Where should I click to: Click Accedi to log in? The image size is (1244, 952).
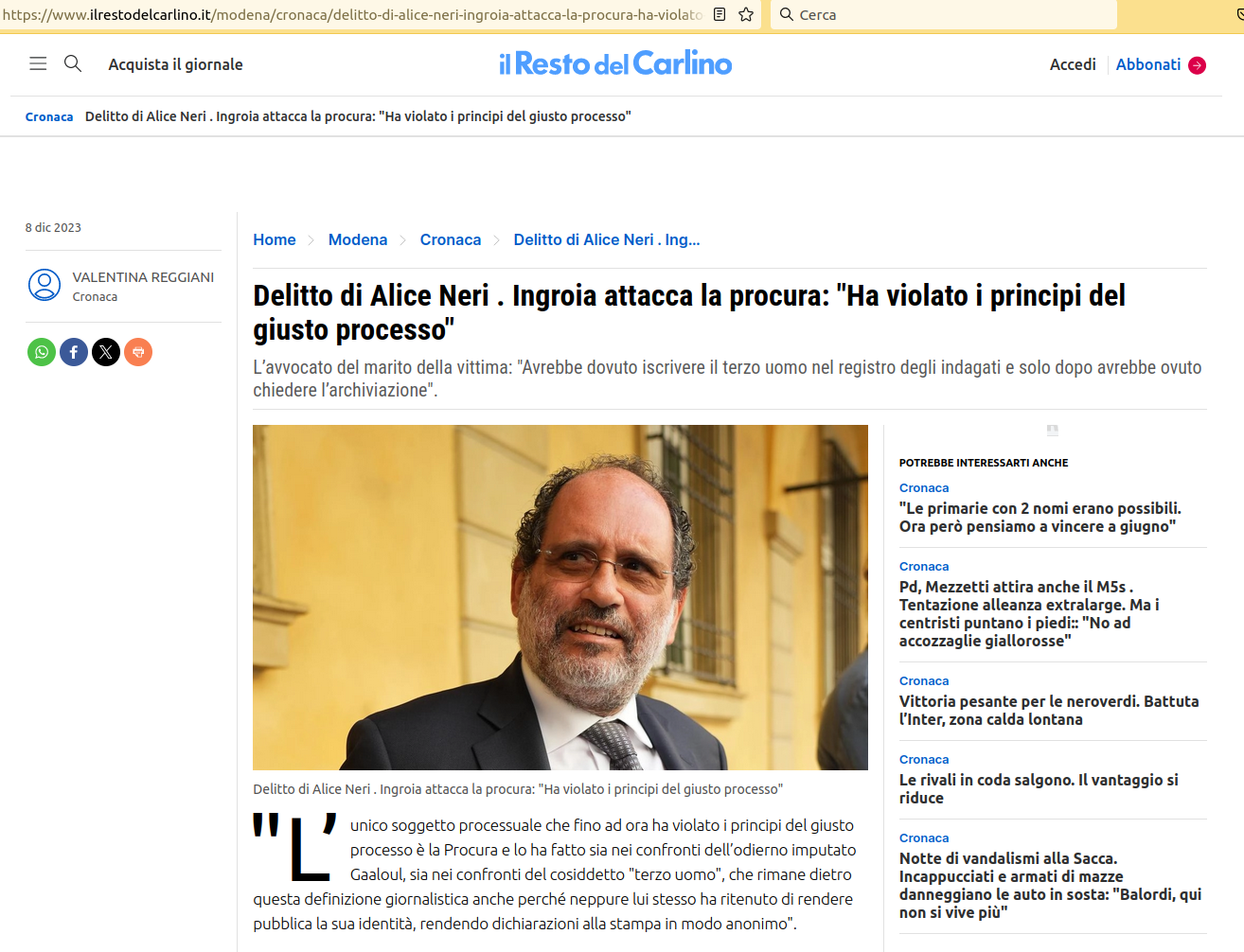pos(1073,64)
